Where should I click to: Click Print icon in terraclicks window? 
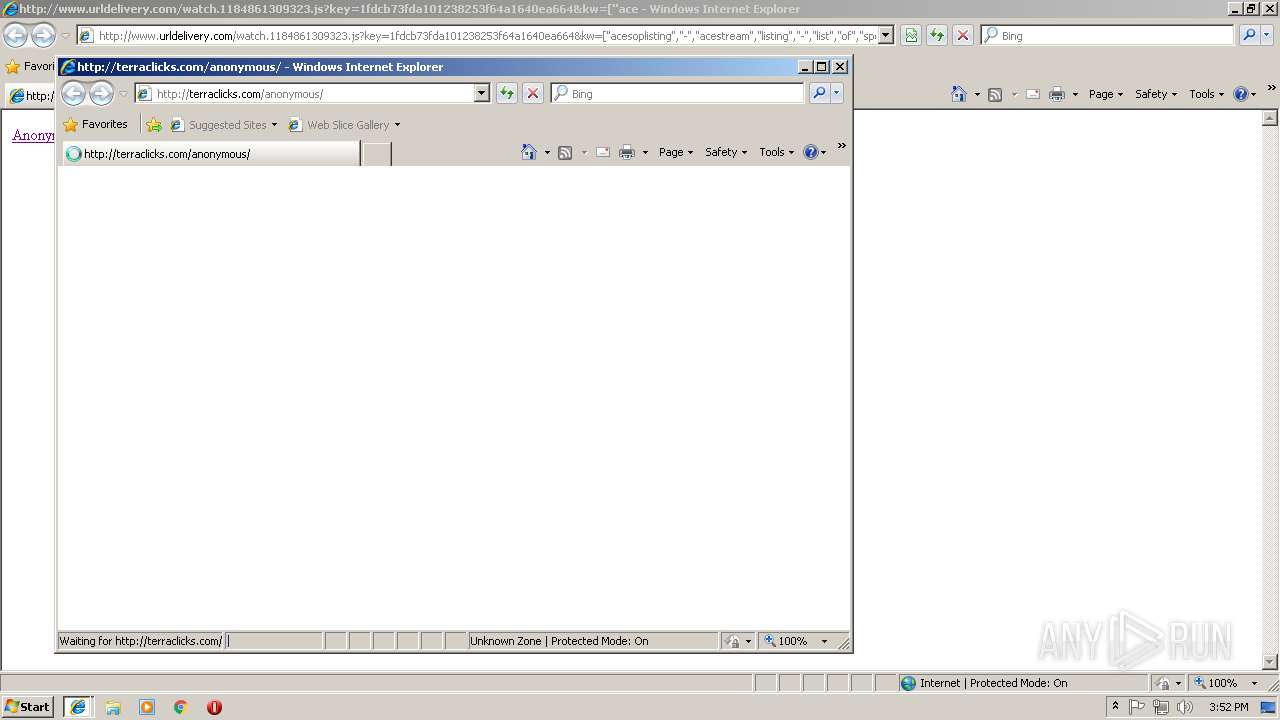point(627,152)
